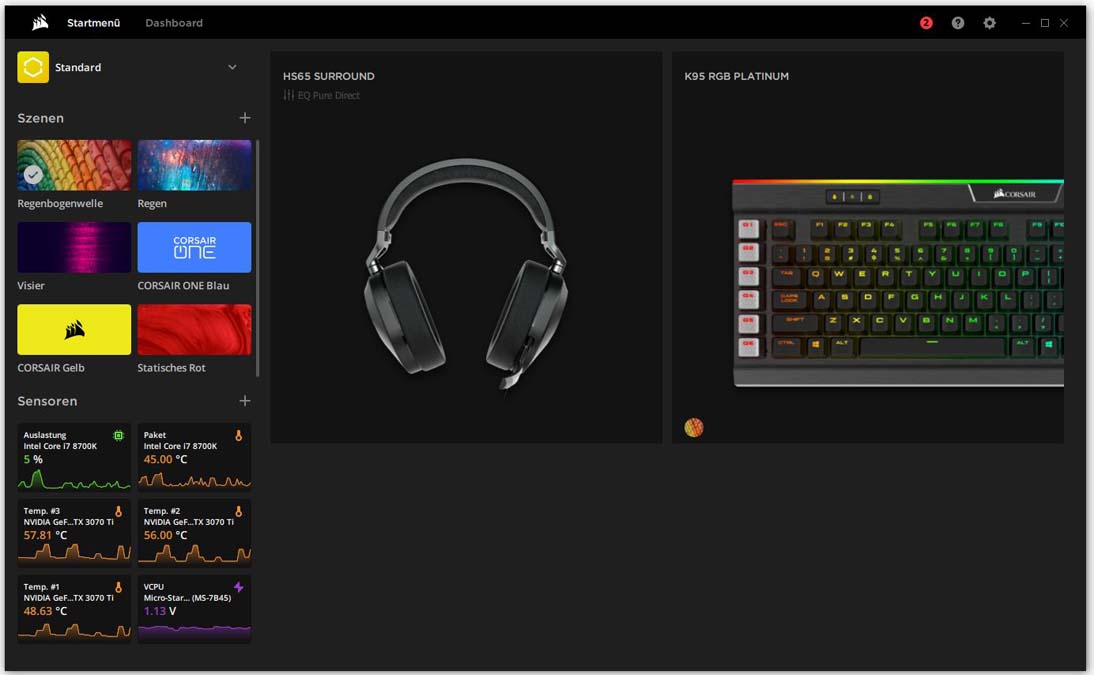Viewport: 1094px width, 675px height.
Task: Click the 48.63 °C Temp. #1 value
Action: (x=45, y=611)
